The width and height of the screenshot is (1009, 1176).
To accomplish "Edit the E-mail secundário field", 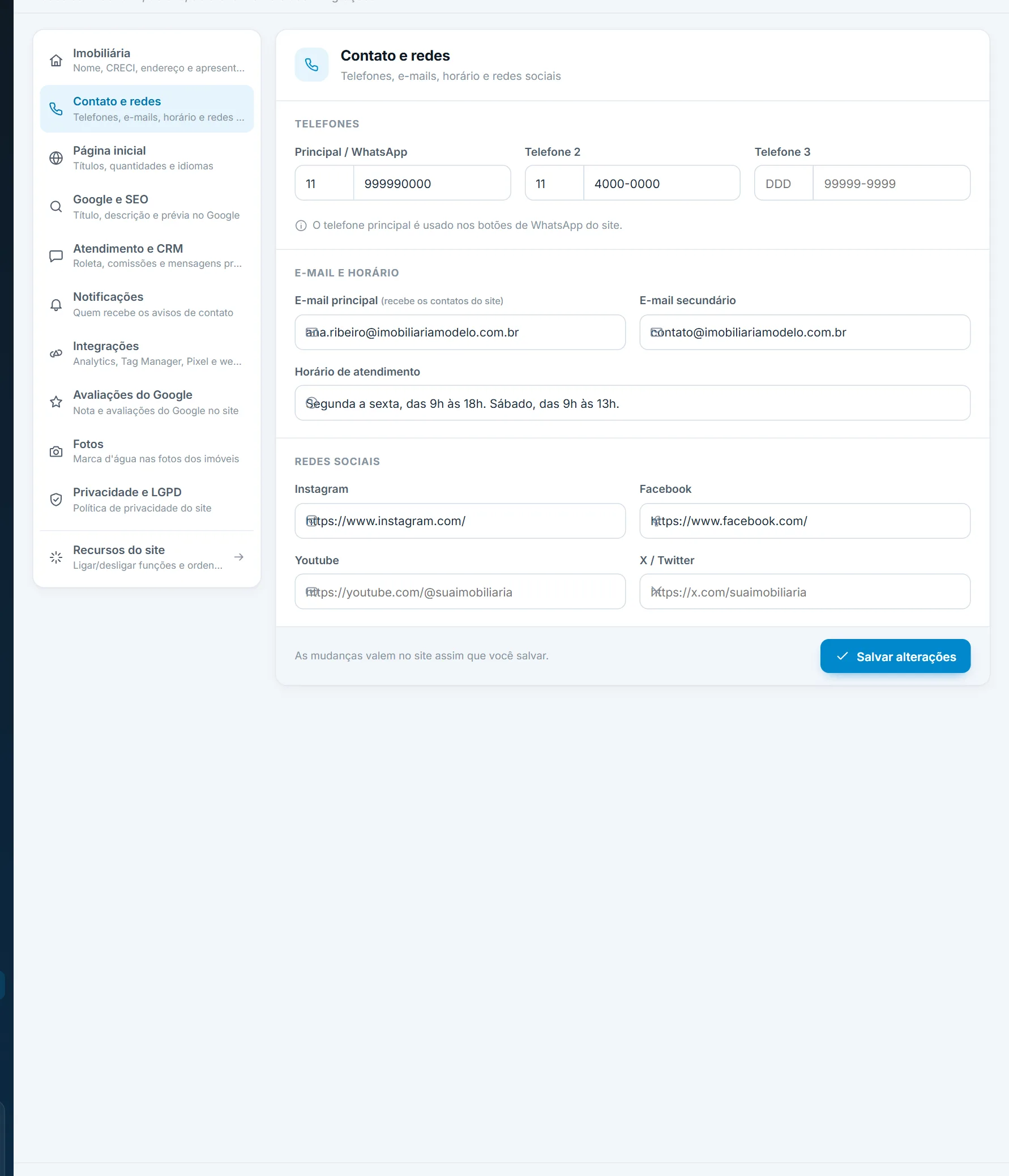I will (805, 333).
